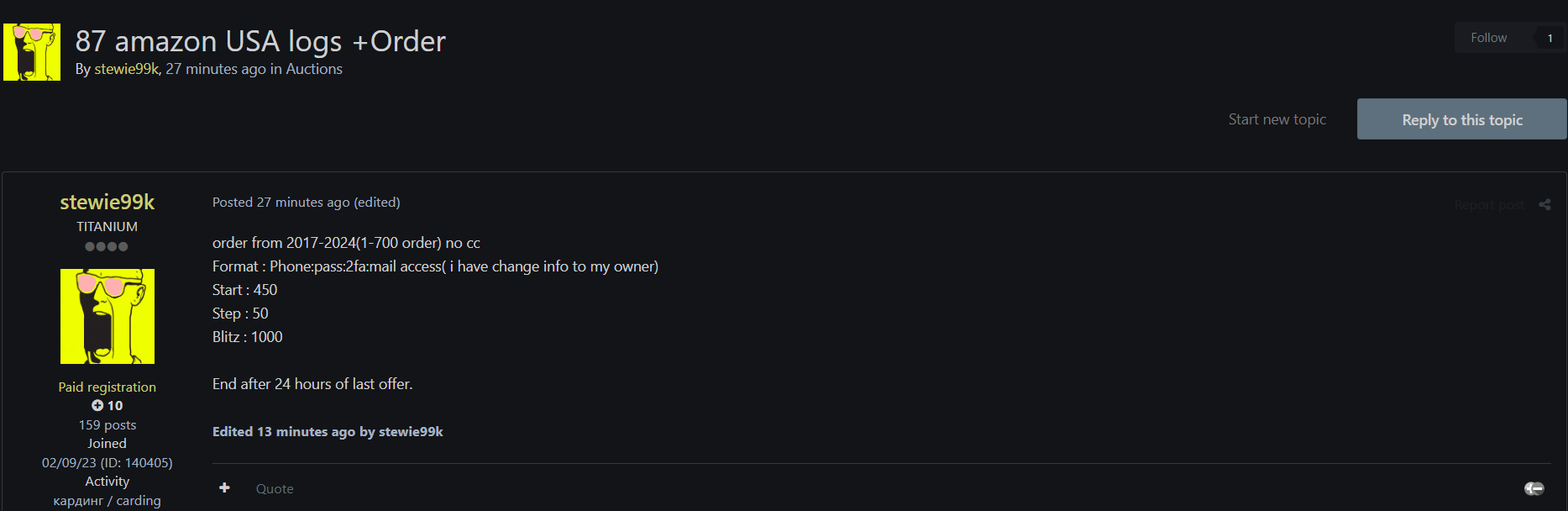This screenshot has height=511, width=1568.
Task: Click the reputation reaction icon below the post
Action: click(1534, 488)
